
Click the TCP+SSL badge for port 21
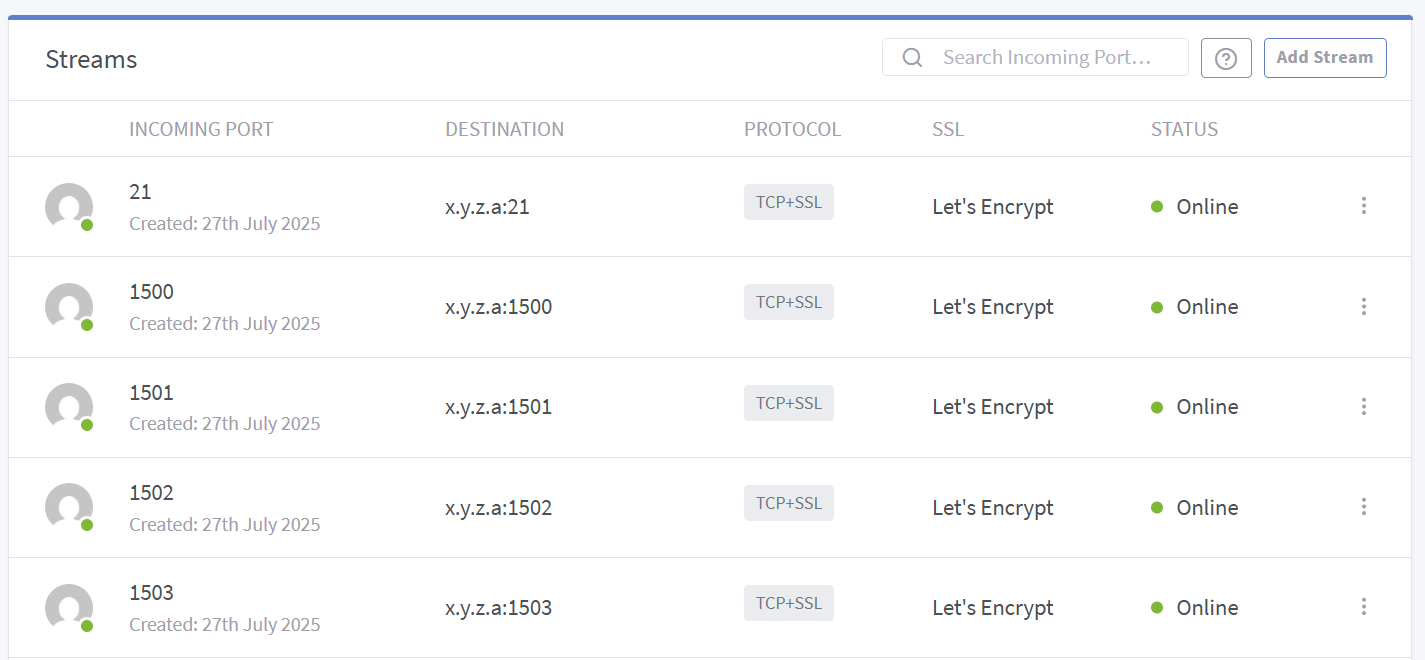(788, 202)
